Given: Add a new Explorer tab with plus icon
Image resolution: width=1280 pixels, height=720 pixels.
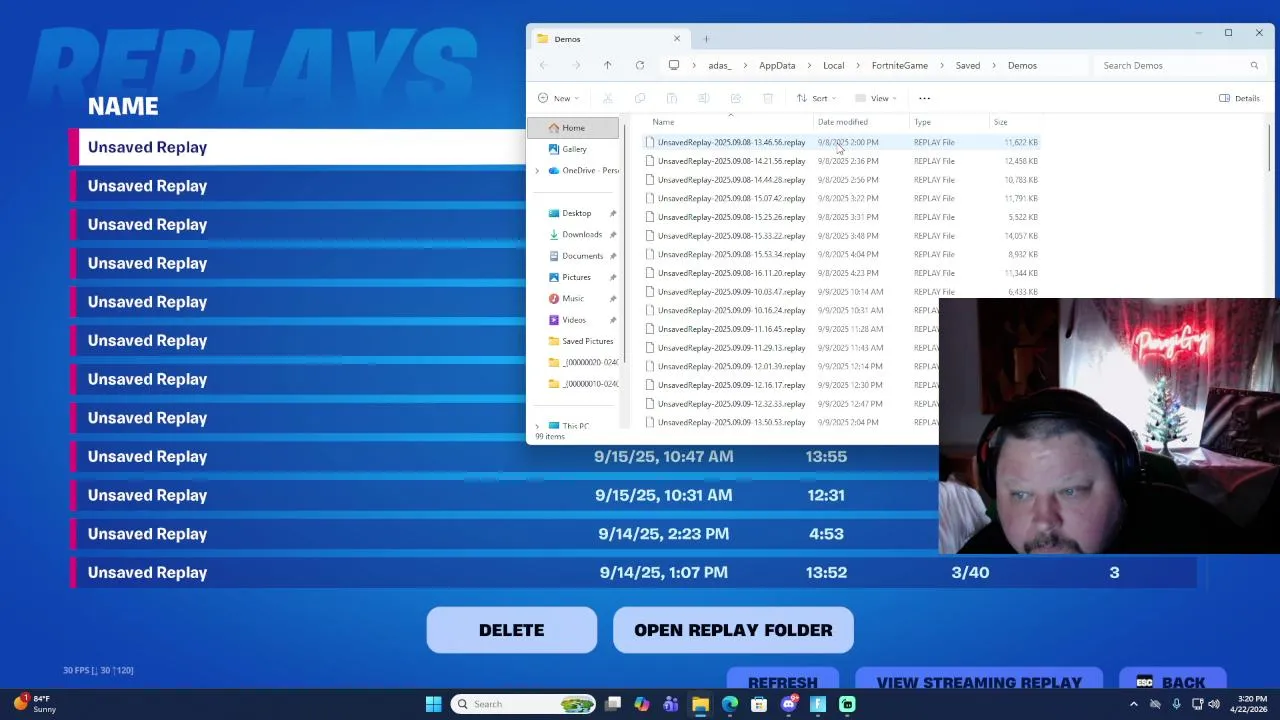Looking at the screenshot, I should click(x=706, y=39).
